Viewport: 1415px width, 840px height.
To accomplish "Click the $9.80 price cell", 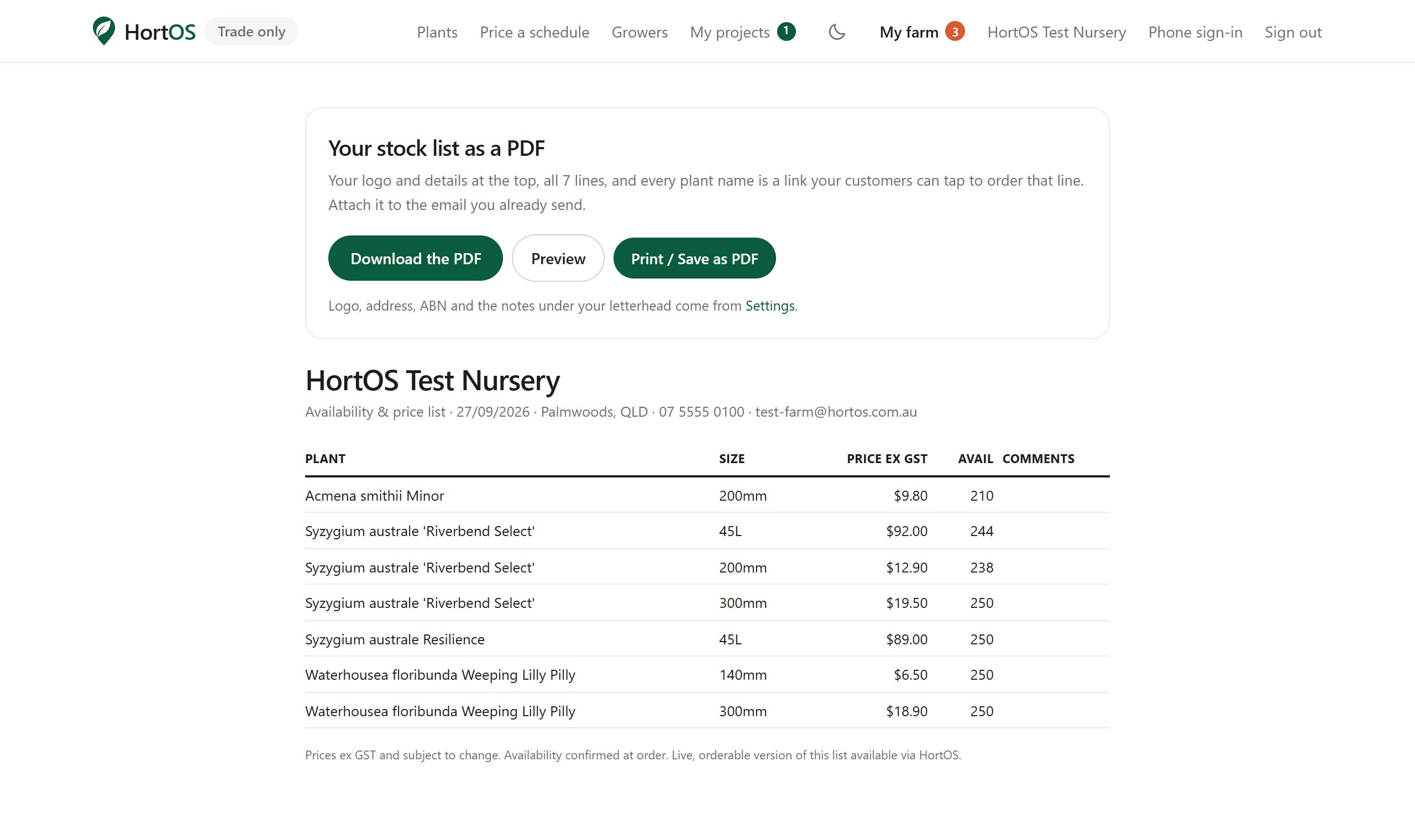I will tap(910, 496).
